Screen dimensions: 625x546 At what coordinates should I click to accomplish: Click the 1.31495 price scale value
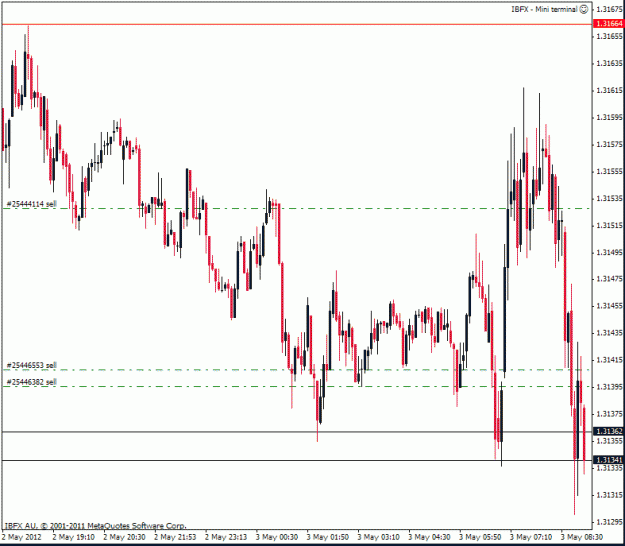pos(609,252)
